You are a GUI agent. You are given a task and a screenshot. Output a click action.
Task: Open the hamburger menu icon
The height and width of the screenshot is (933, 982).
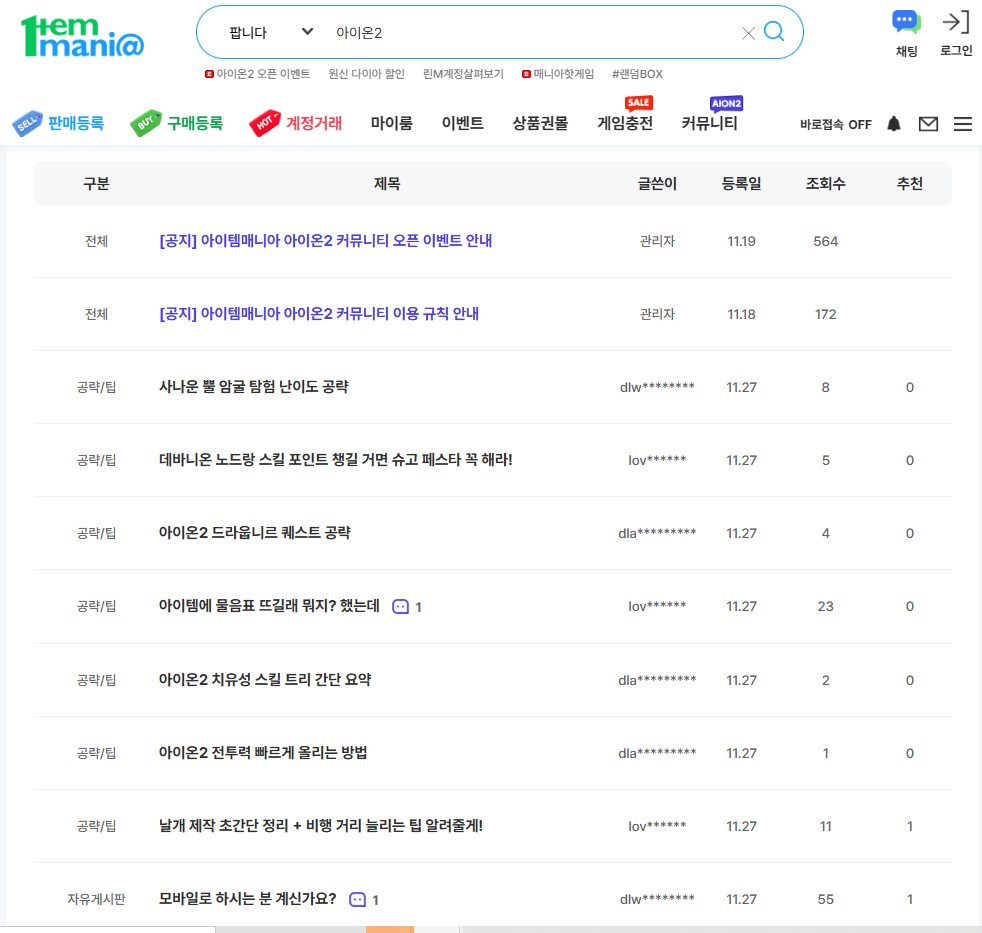point(963,124)
